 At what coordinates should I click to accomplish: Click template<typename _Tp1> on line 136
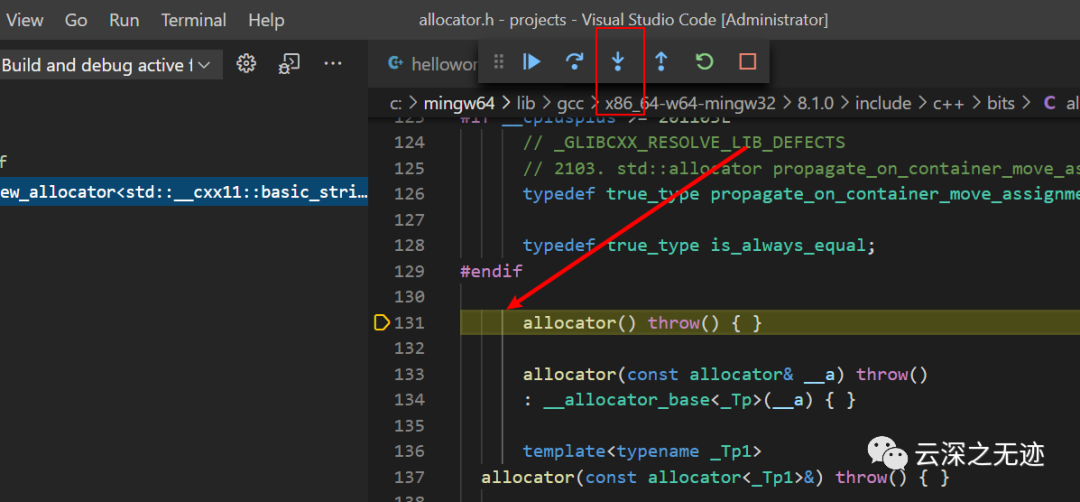coord(642,452)
